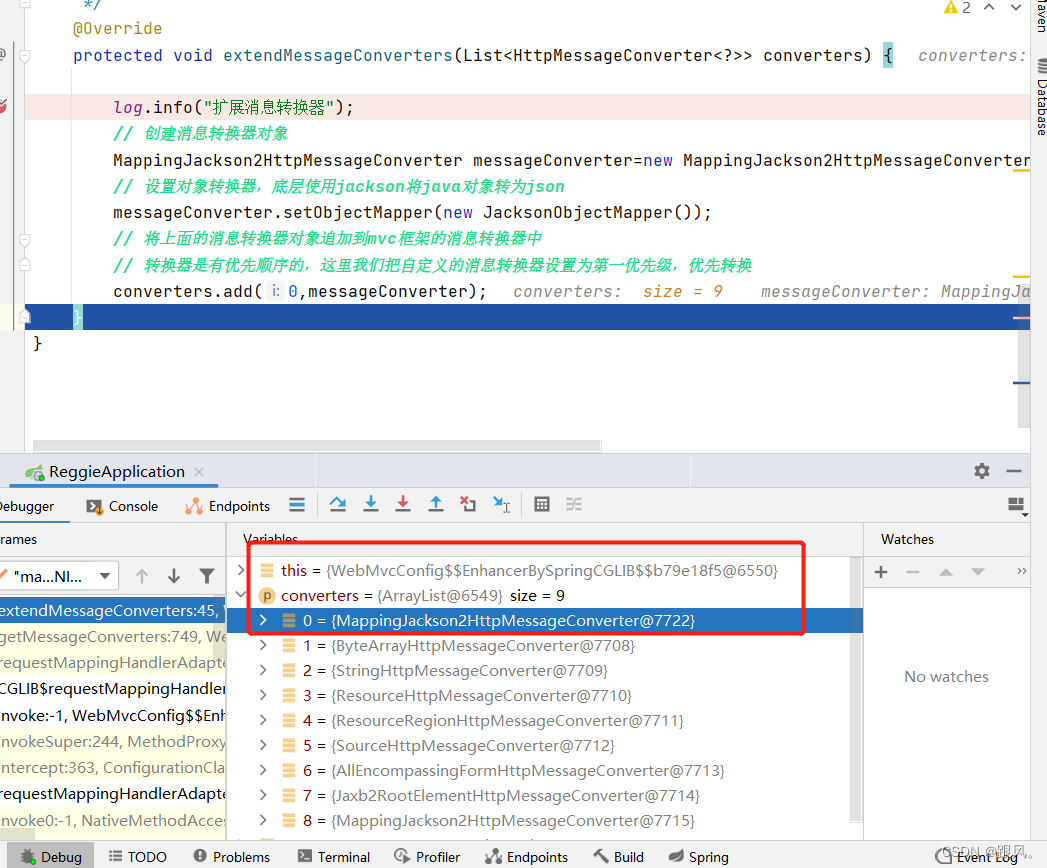Image resolution: width=1047 pixels, height=868 pixels.
Task: Expand element 2 StringHttpMessageConverter
Action: tap(263, 670)
